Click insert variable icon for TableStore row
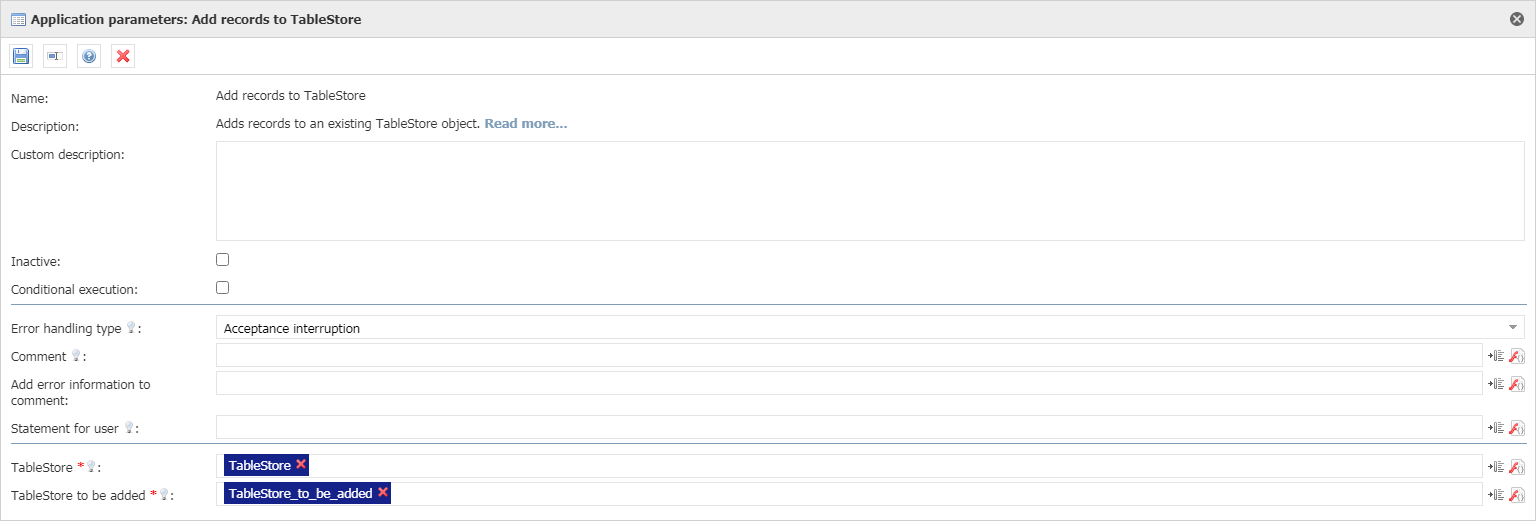The width and height of the screenshot is (1536, 521). tap(1496, 467)
